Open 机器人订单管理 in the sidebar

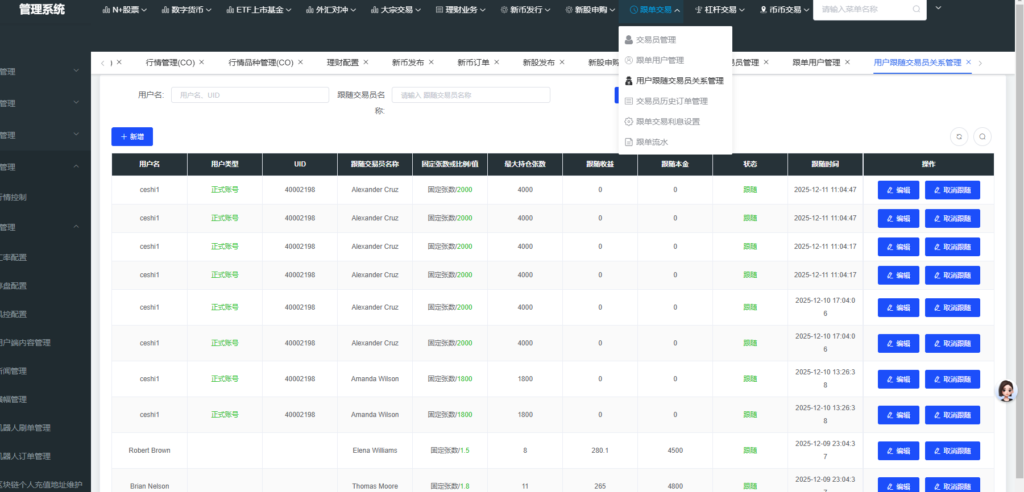[x=25, y=456]
